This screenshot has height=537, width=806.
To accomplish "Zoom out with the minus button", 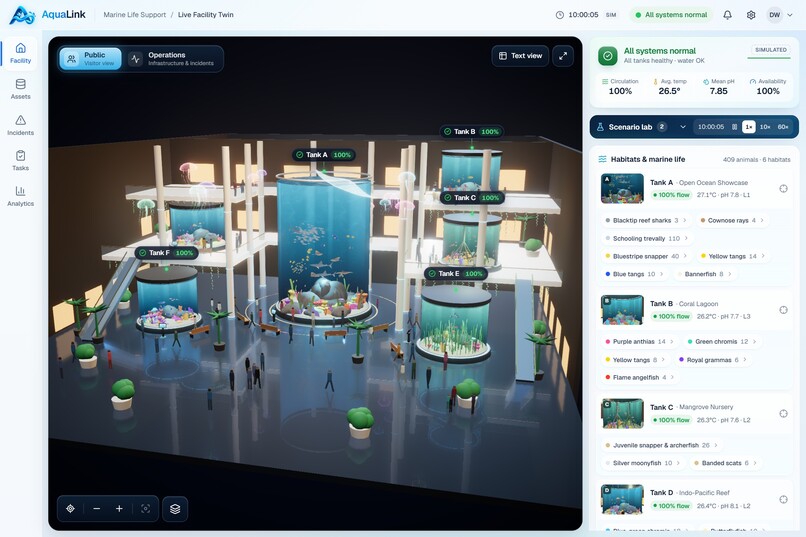I will click(x=97, y=508).
